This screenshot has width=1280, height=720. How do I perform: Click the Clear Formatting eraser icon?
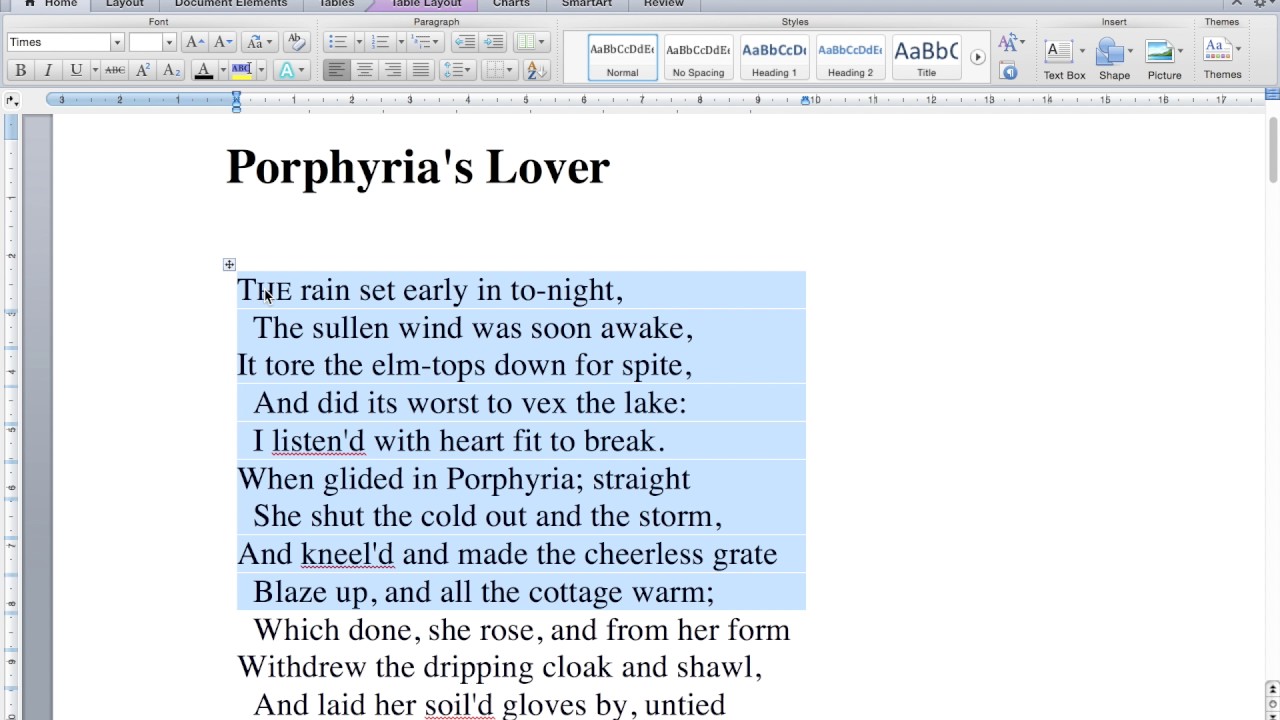coord(295,42)
